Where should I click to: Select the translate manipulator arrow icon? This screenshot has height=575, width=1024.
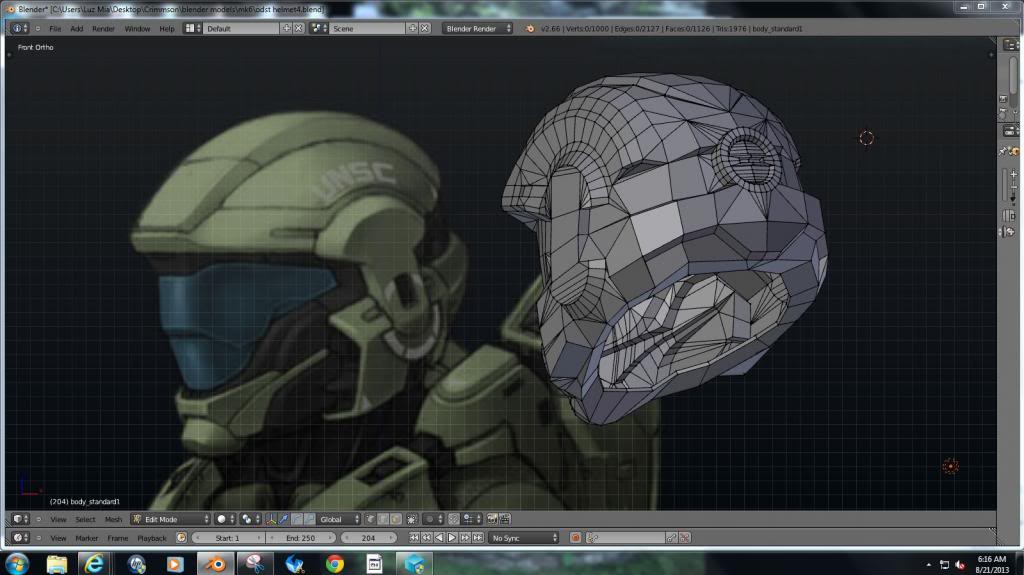tap(285, 519)
